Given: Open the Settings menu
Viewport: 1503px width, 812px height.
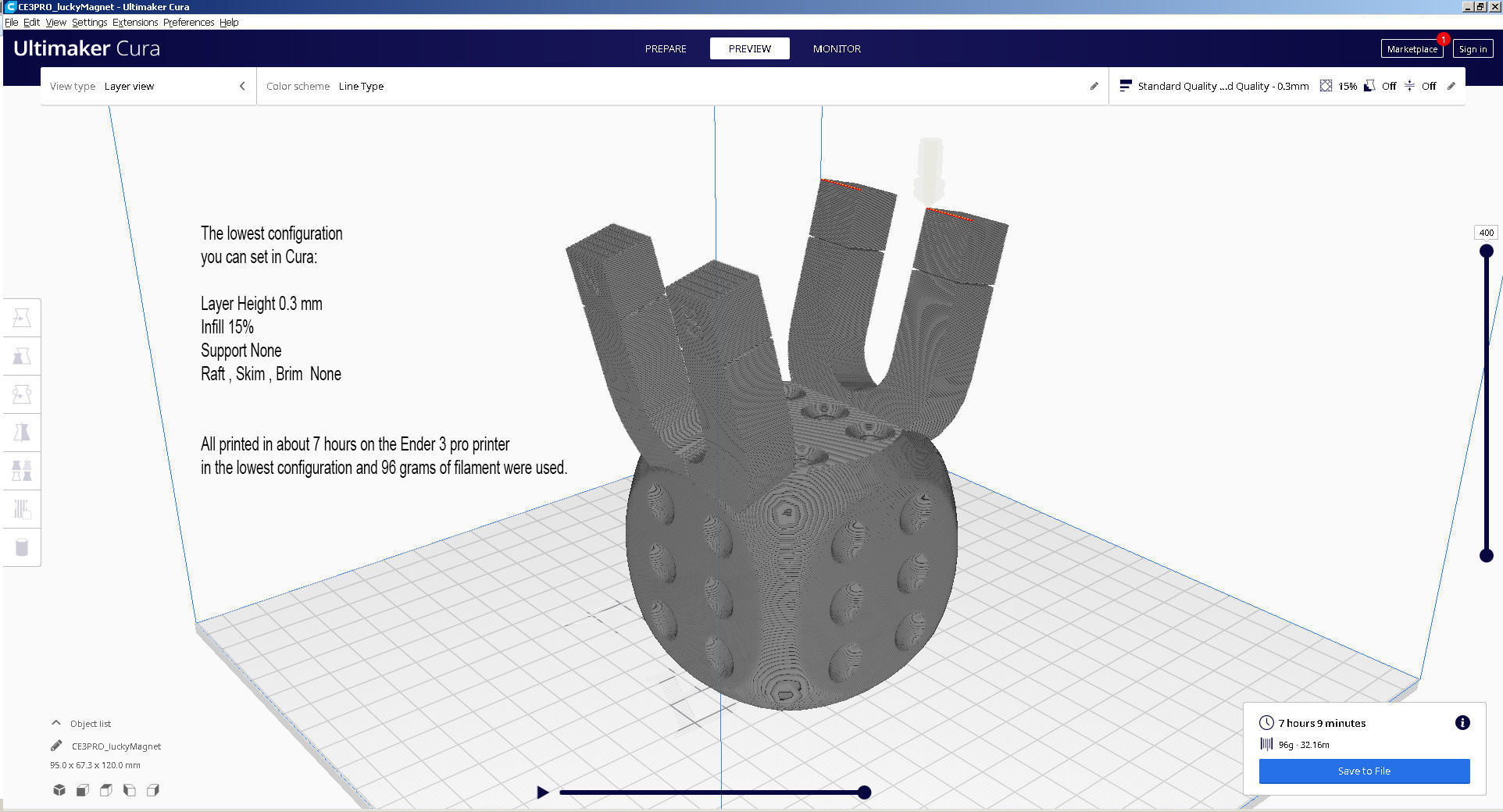Looking at the screenshot, I should click(89, 22).
